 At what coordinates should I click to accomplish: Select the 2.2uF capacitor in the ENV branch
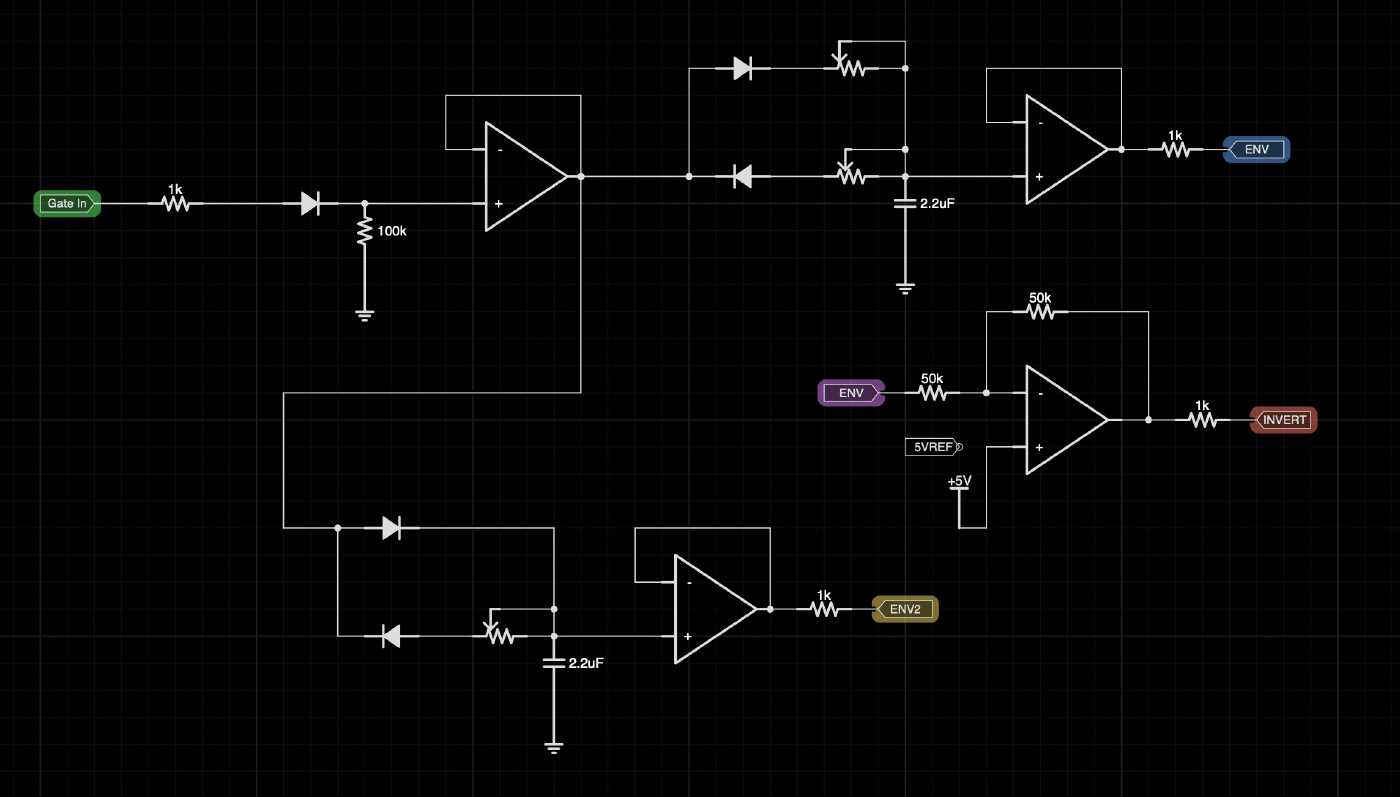click(905, 203)
